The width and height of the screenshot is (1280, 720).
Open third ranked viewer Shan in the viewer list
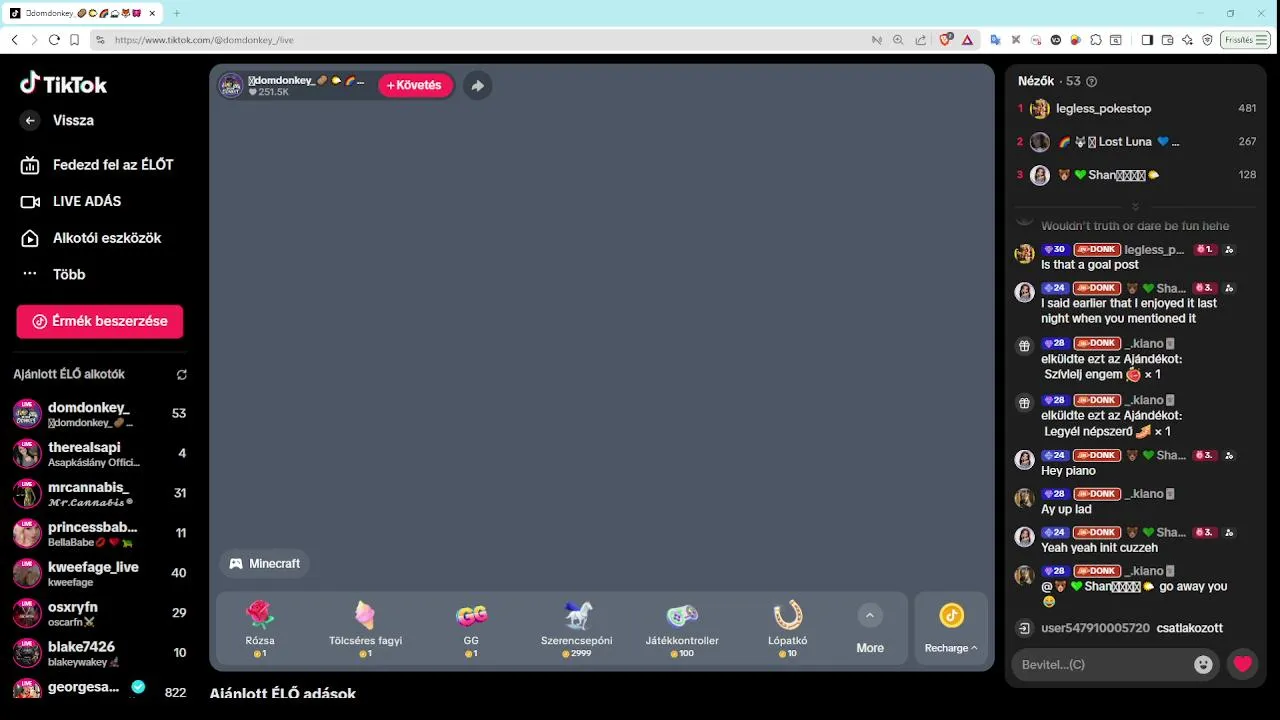[1137, 175]
